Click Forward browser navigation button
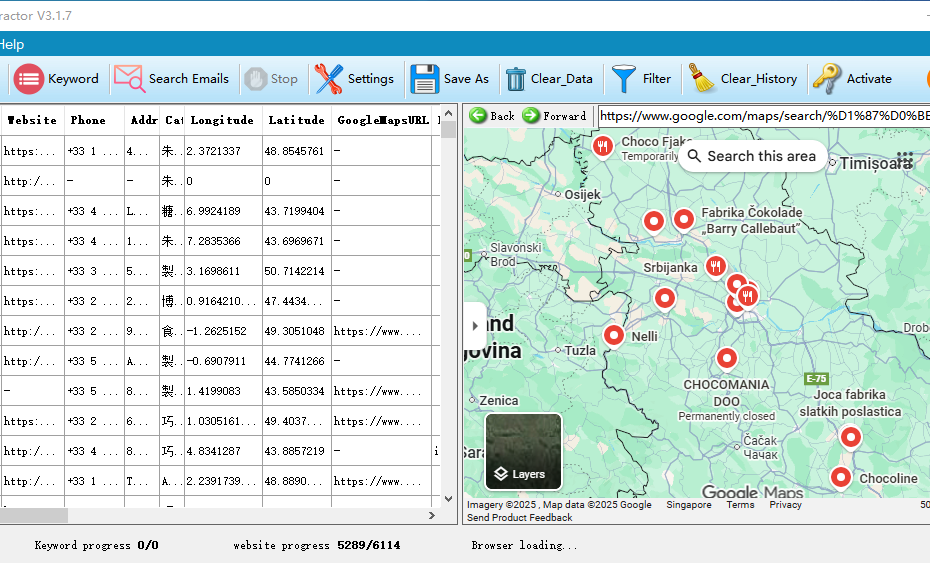The image size is (930, 563). tap(531, 116)
